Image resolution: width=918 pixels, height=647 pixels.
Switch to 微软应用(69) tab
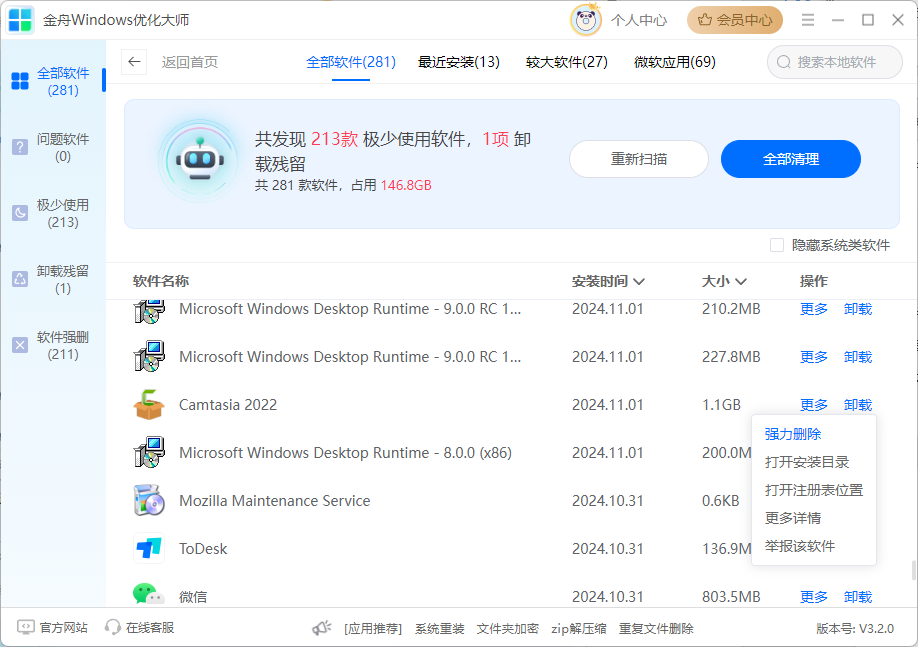pos(674,62)
